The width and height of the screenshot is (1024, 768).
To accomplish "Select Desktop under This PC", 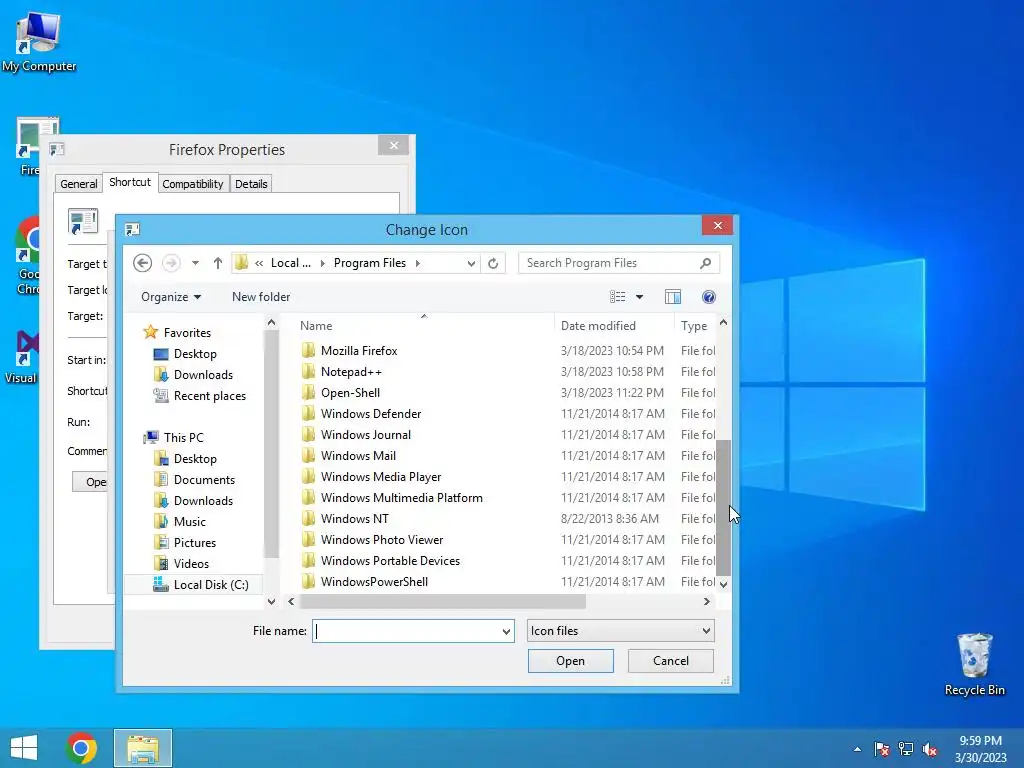I will tap(195, 458).
